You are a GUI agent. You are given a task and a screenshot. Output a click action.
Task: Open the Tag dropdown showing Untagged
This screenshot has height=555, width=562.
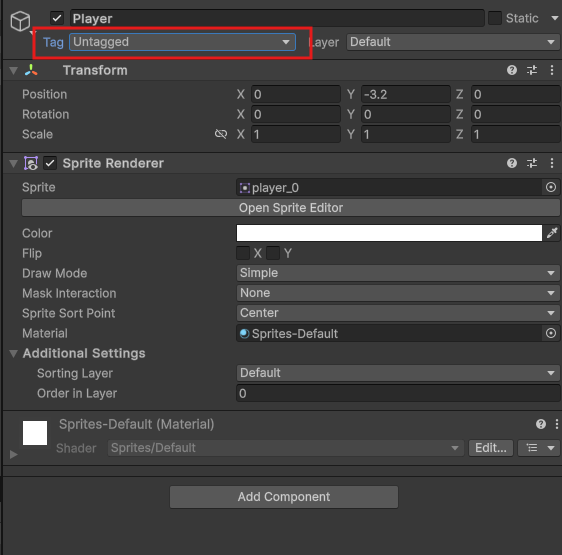coord(182,42)
